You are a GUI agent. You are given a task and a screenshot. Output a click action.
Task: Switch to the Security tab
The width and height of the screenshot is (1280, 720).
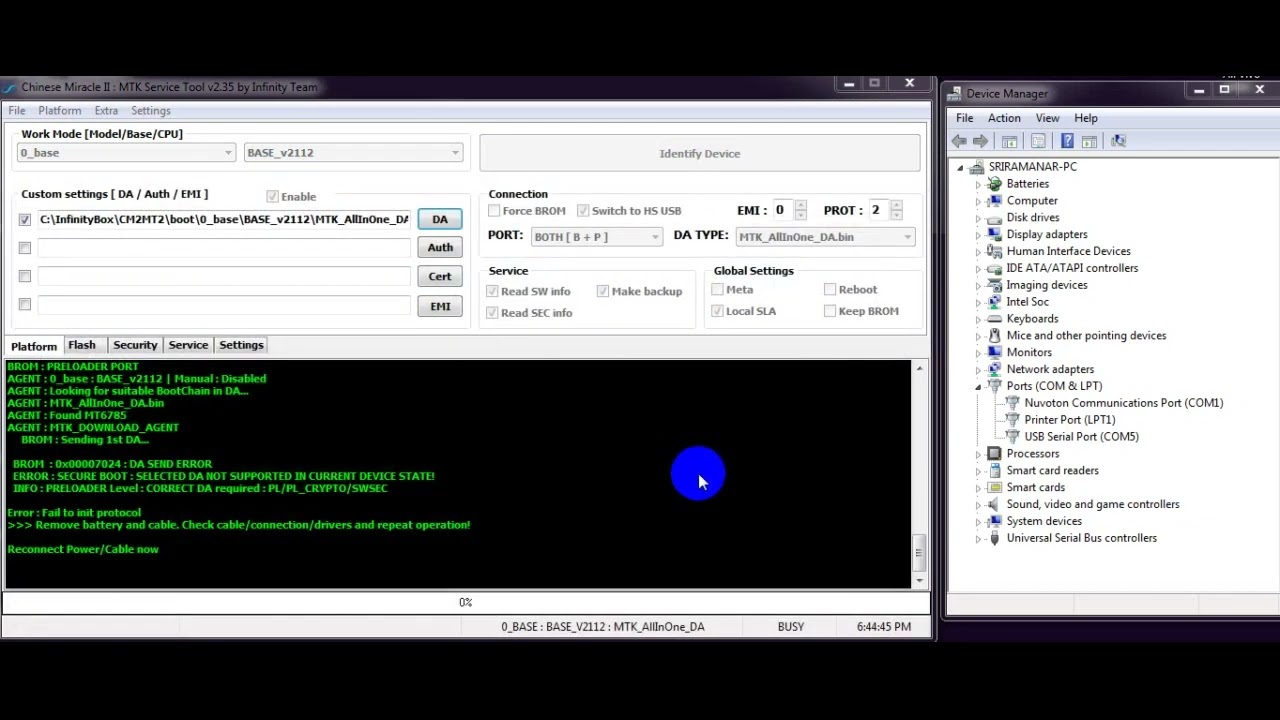[x=135, y=345]
